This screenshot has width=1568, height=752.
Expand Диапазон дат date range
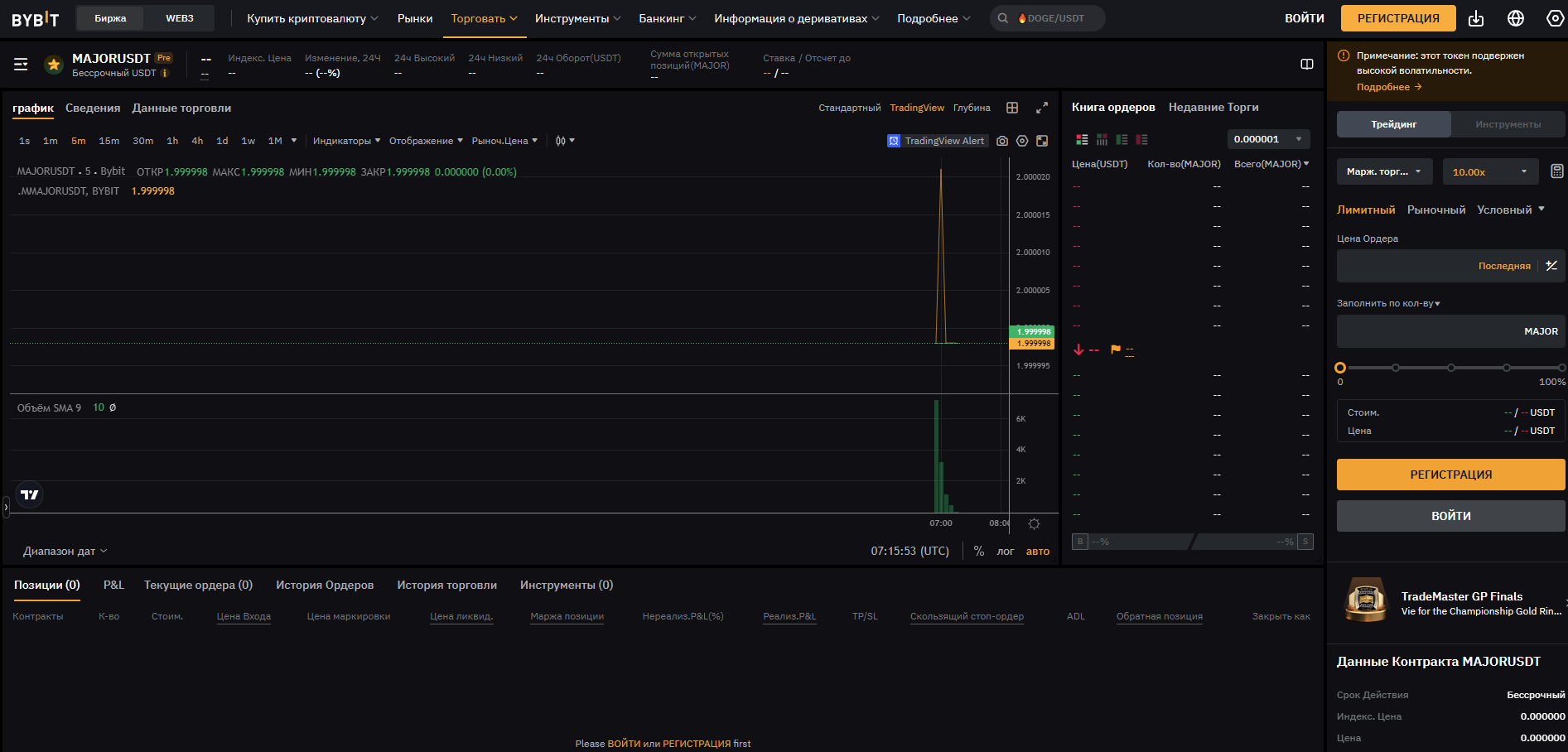coord(65,551)
